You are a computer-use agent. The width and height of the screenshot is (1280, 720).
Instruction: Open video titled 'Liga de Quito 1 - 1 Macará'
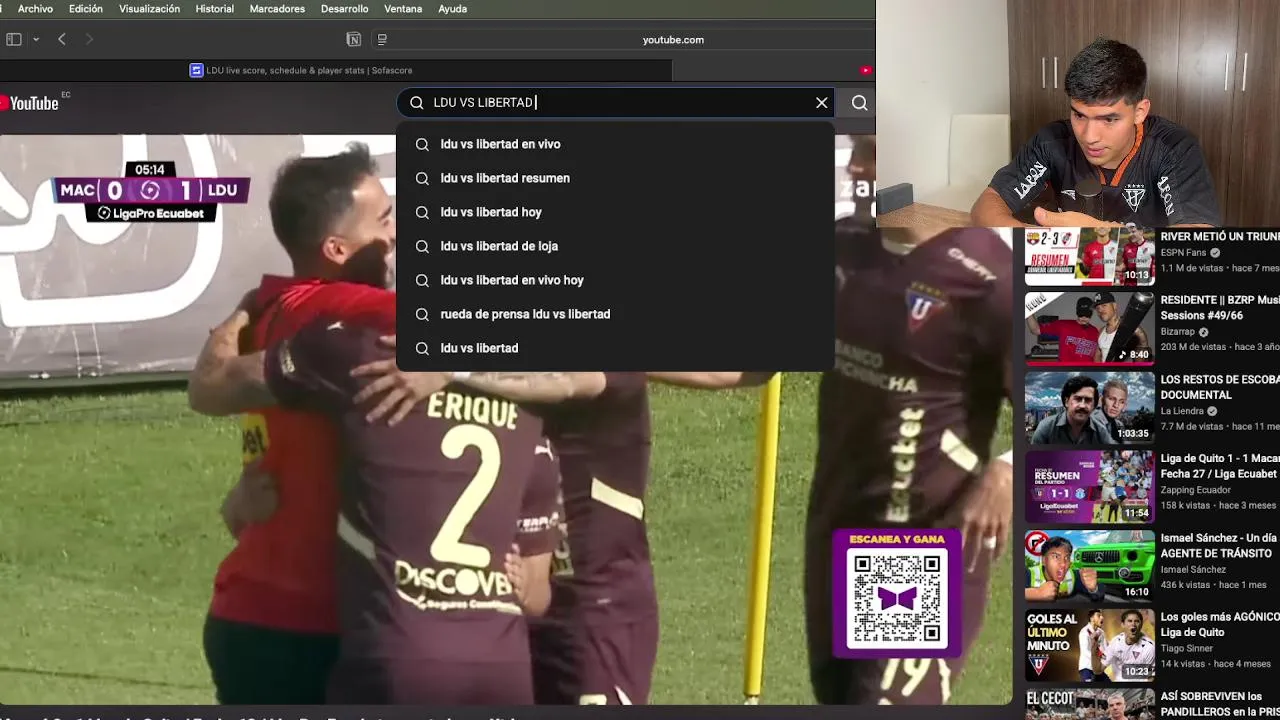coord(1220,466)
